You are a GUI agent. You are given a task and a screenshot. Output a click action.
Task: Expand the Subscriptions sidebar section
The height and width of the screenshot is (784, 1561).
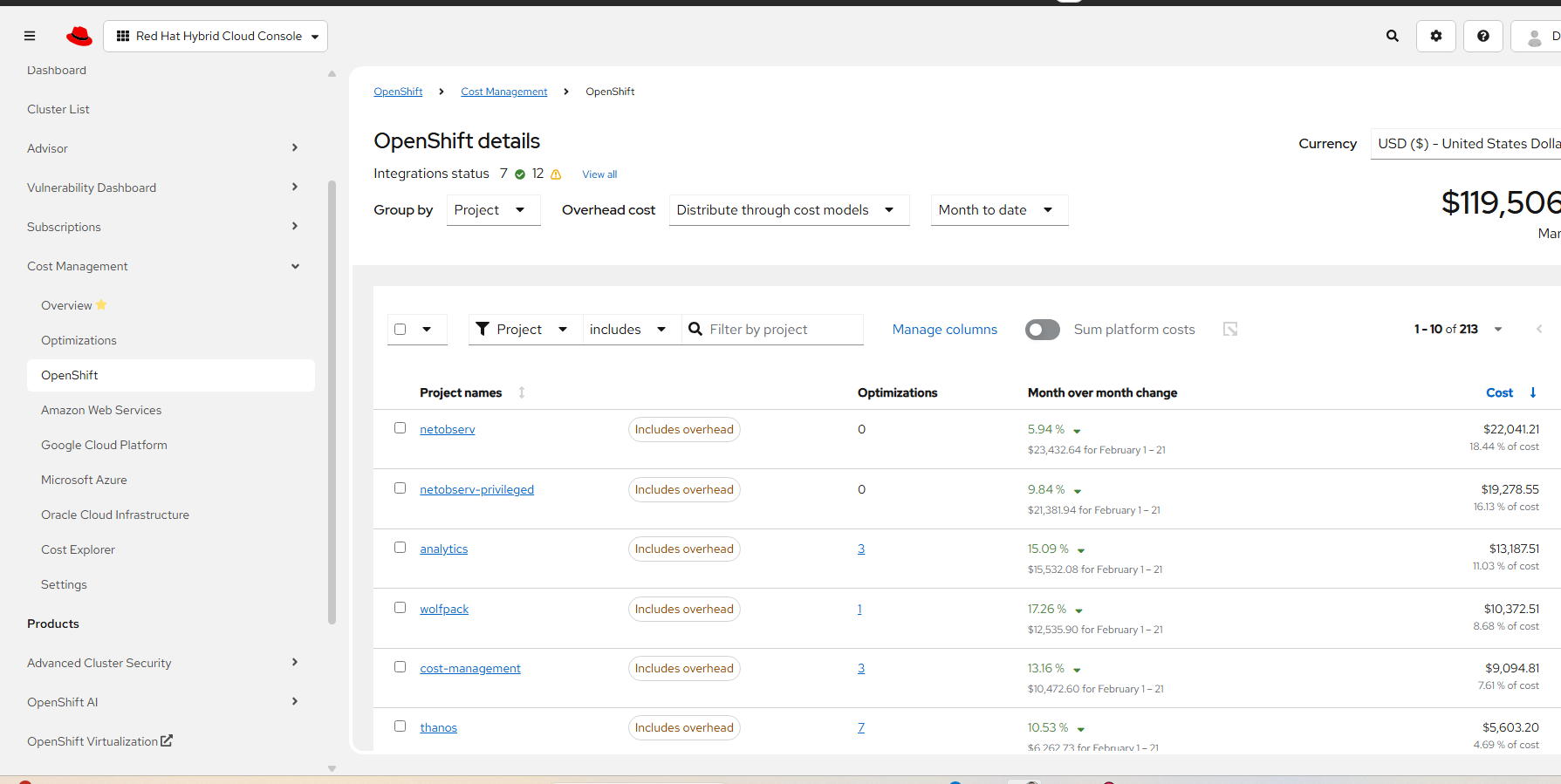coord(164,227)
